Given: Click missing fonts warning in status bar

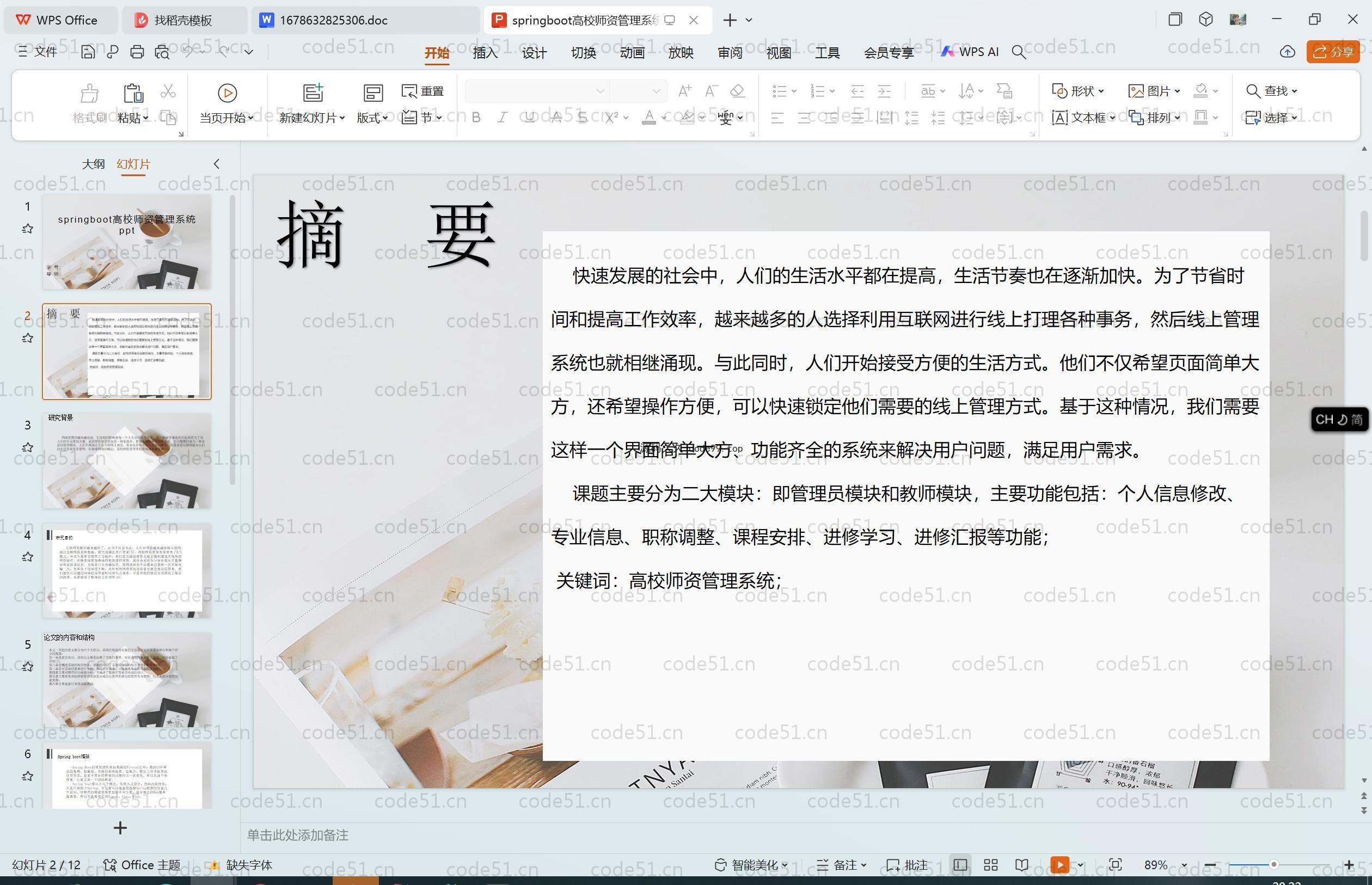Looking at the screenshot, I should pyautogui.click(x=240, y=865).
